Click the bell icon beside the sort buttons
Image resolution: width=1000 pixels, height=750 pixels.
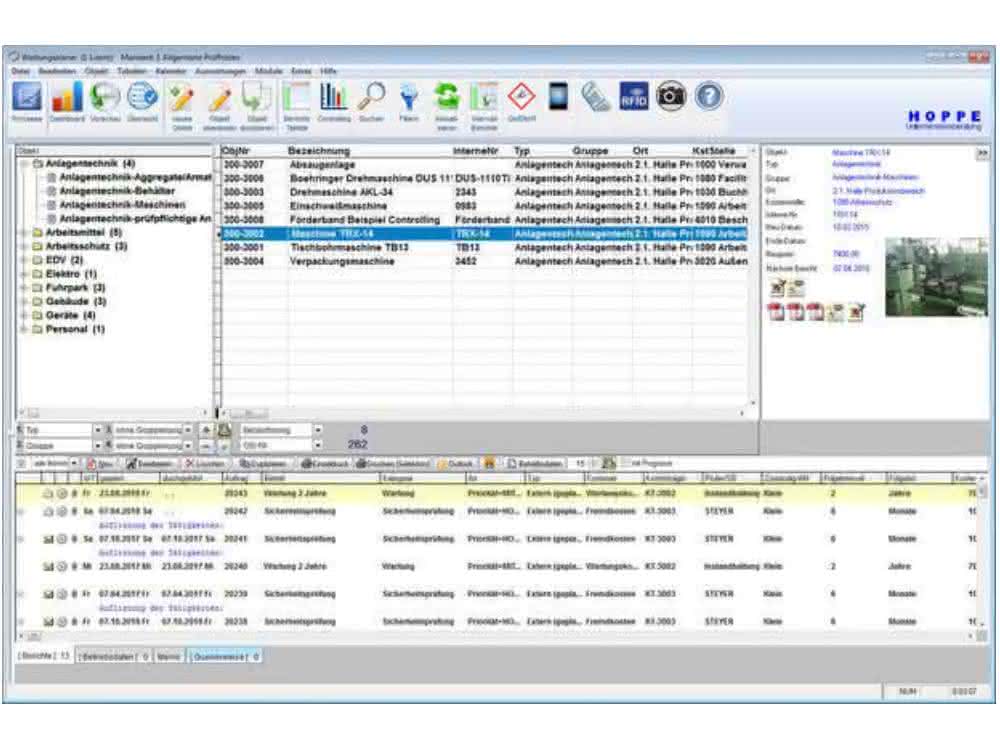click(x=224, y=430)
